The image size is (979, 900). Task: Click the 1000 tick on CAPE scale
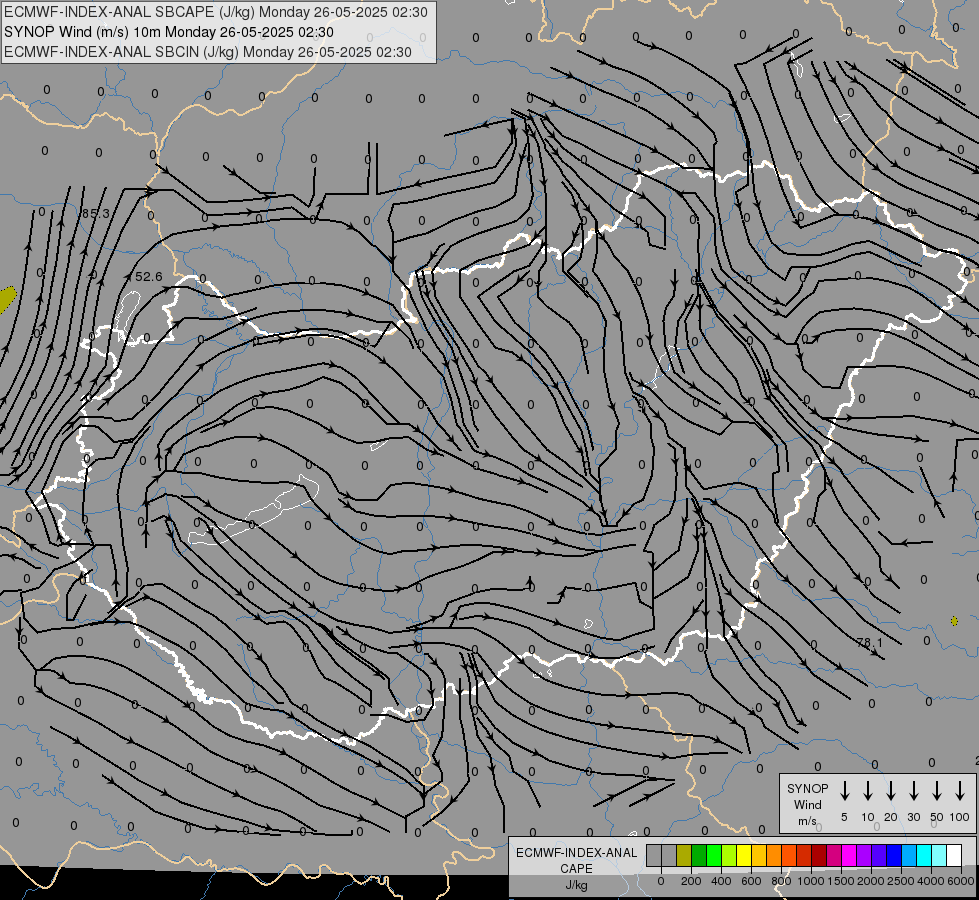[811, 881]
